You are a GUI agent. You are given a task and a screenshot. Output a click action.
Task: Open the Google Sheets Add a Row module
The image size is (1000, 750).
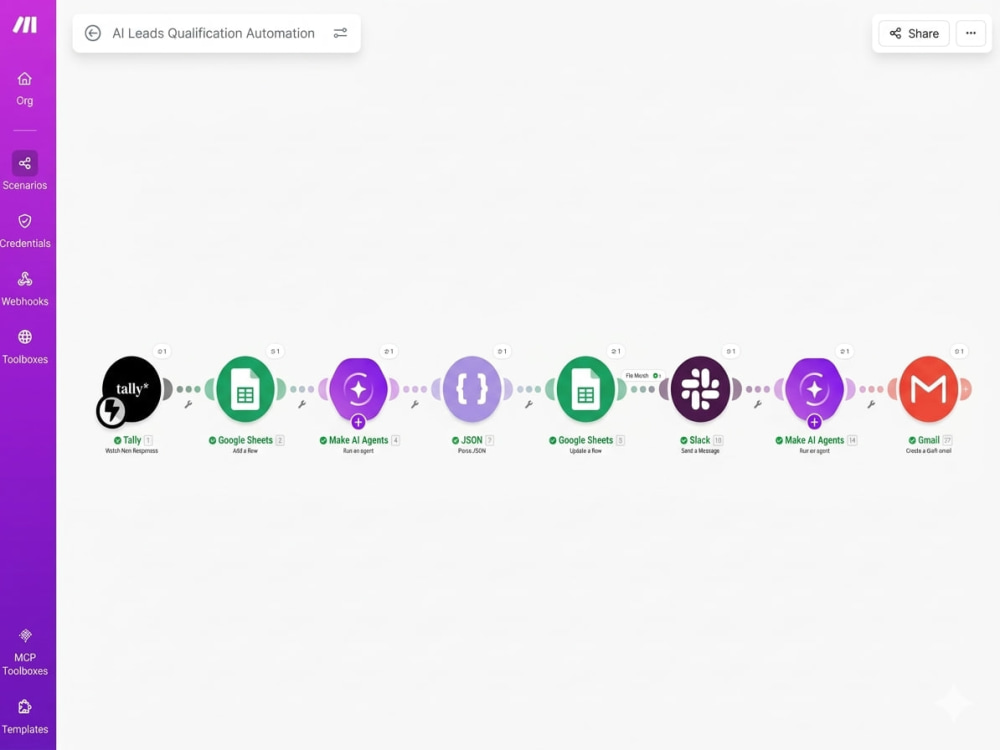click(246, 388)
